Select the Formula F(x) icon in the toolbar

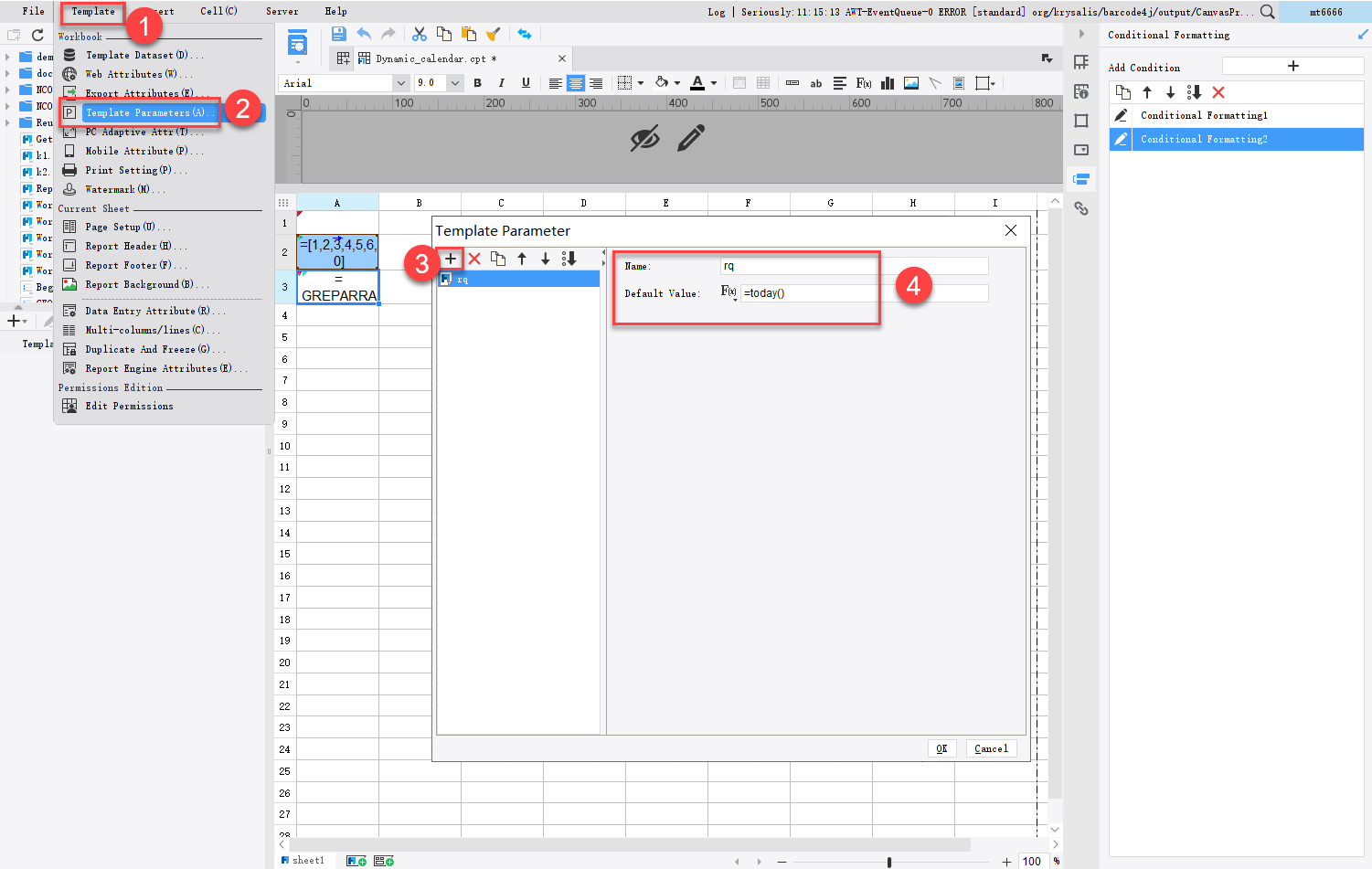(864, 82)
